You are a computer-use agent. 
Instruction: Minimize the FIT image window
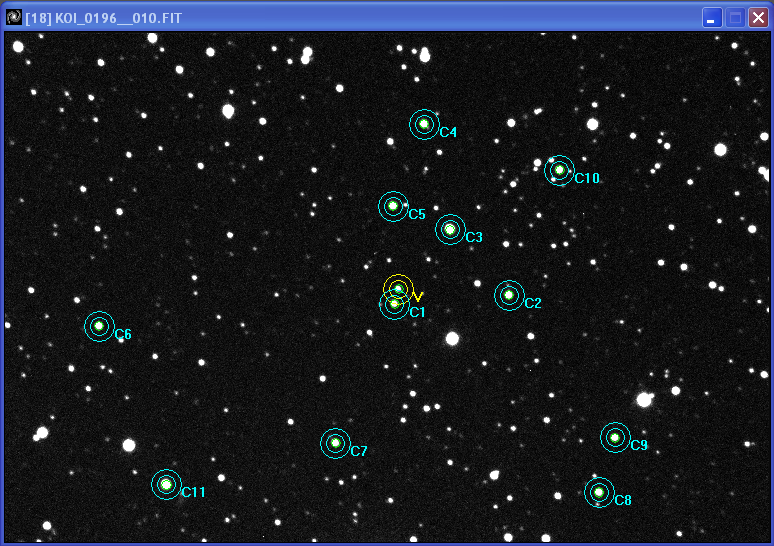[x=711, y=18]
